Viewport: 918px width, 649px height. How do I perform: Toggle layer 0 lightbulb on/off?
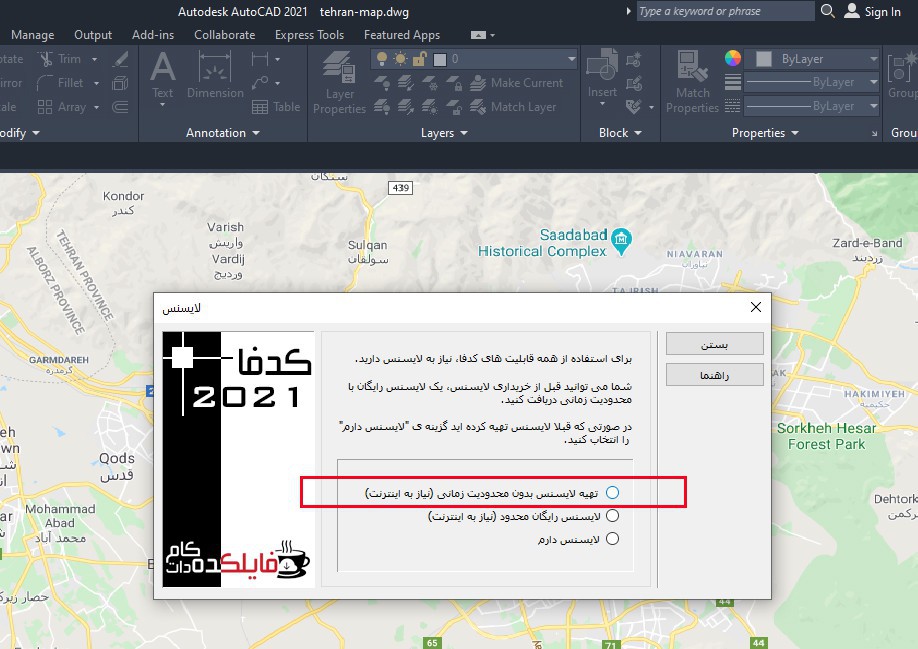pos(382,59)
